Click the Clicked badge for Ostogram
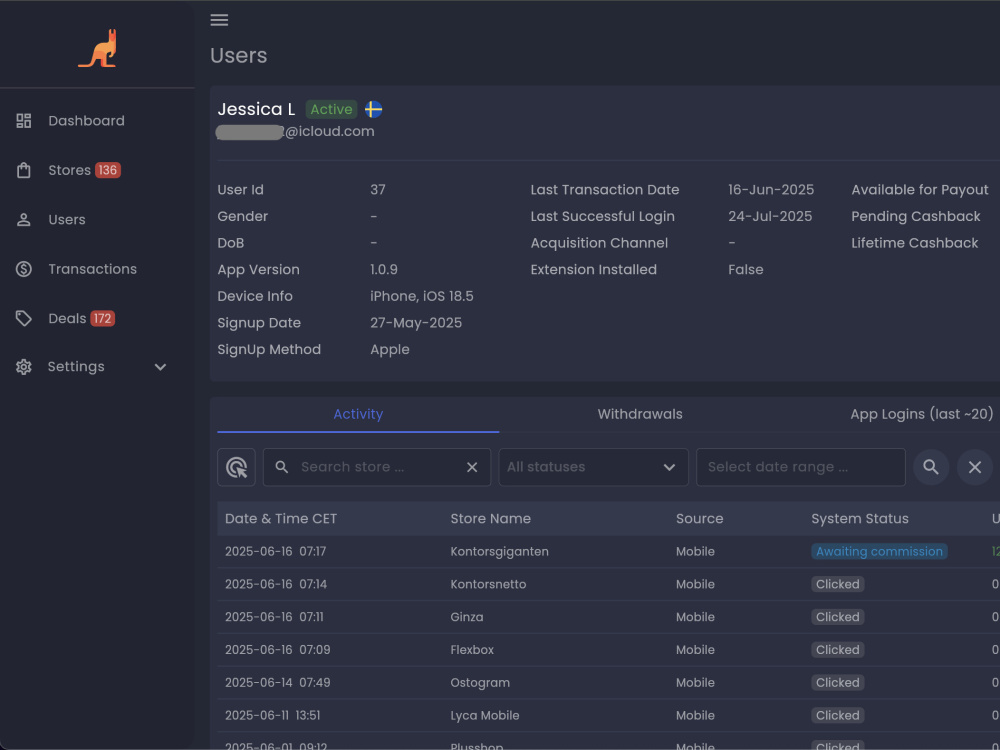Image resolution: width=1000 pixels, height=750 pixels. (x=837, y=682)
